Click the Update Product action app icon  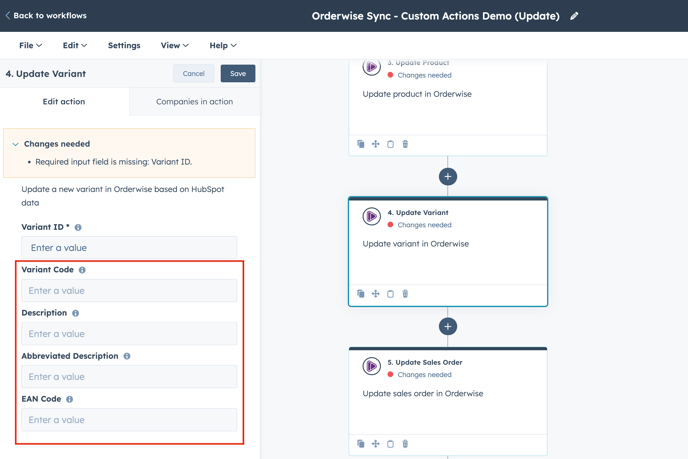click(372, 67)
